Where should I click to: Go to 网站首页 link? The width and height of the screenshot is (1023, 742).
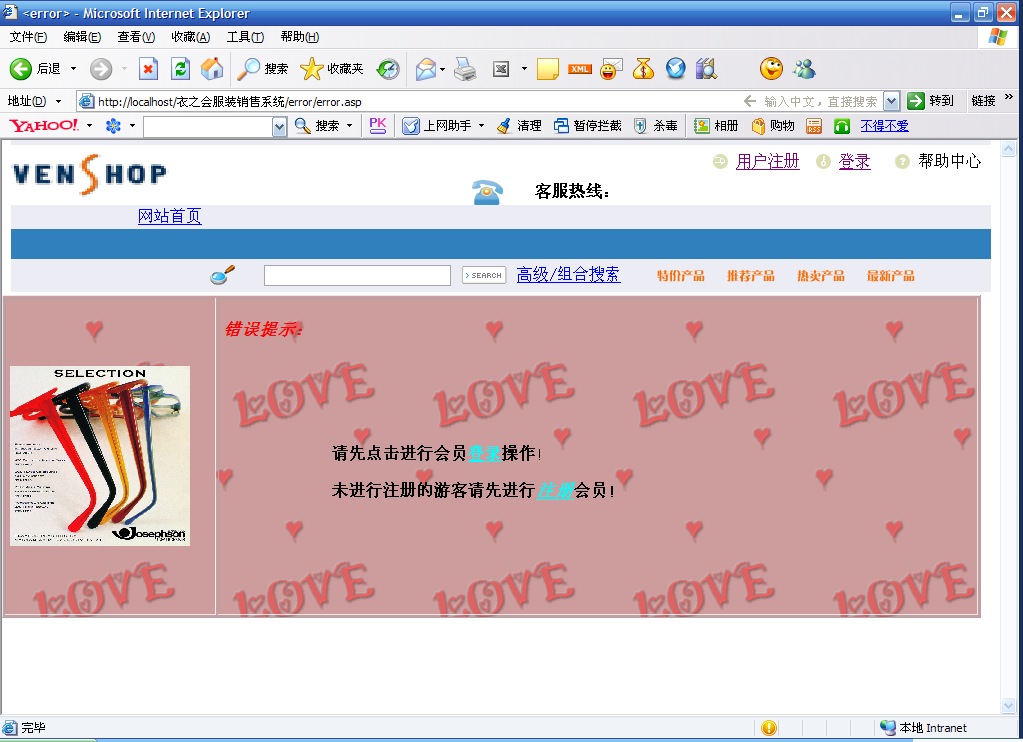[170, 216]
